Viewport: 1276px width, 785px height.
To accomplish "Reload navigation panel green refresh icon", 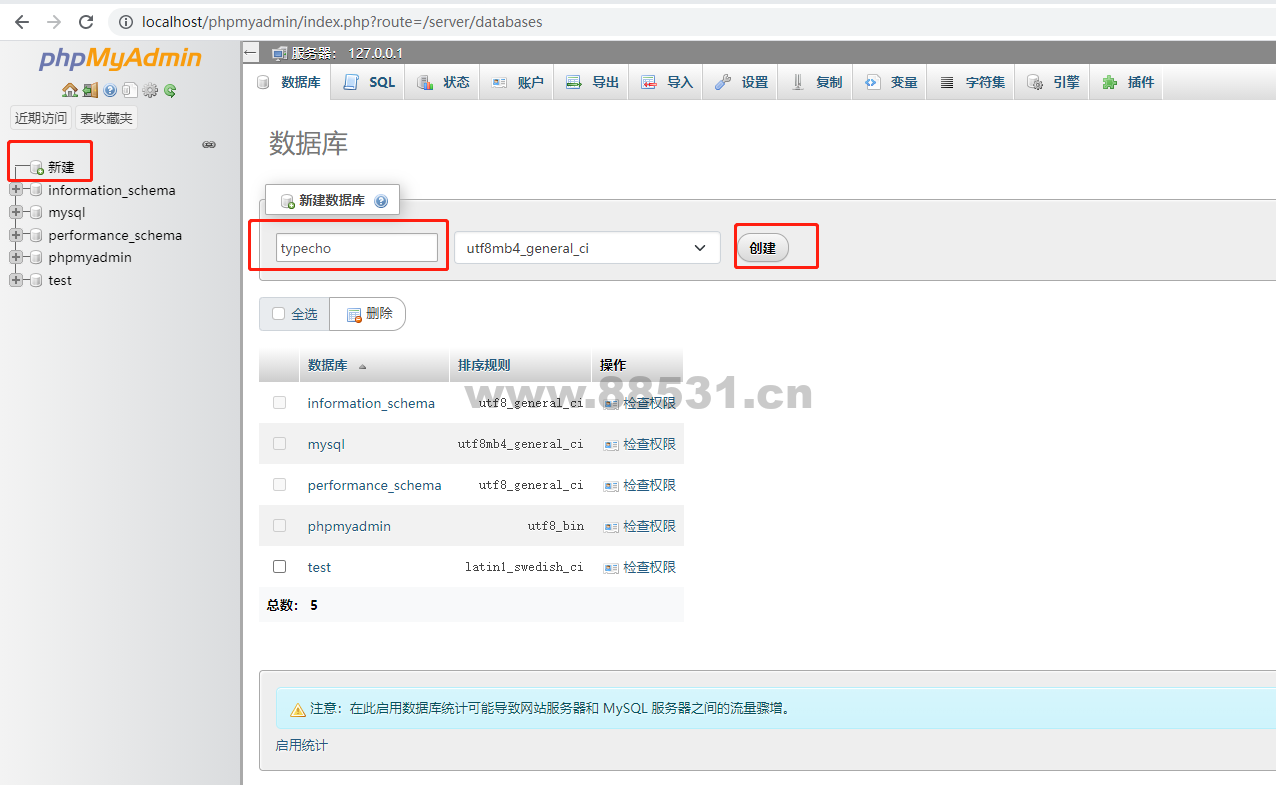I will (x=170, y=91).
